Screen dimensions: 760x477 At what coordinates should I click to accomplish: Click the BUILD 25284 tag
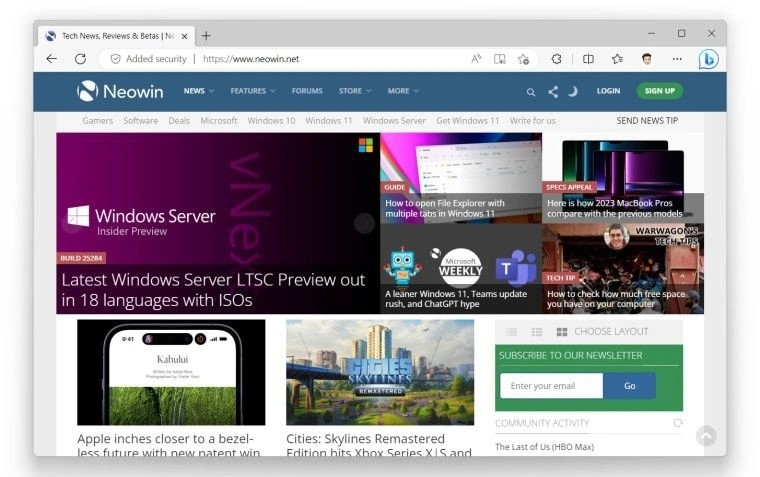pos(81,258)
